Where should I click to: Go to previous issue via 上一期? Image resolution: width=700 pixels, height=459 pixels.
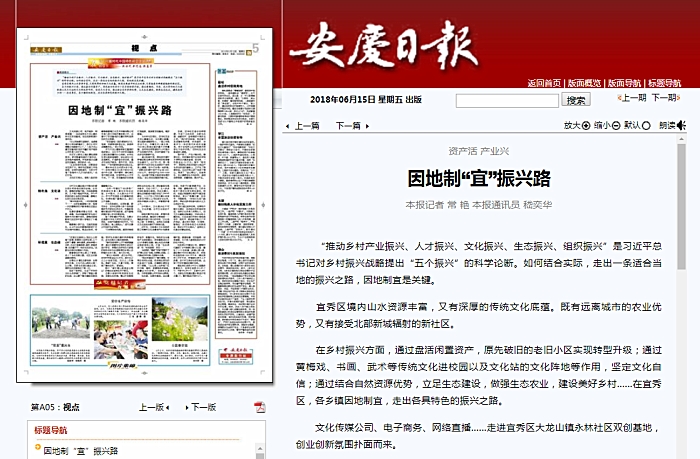click(x=629, y=99)
